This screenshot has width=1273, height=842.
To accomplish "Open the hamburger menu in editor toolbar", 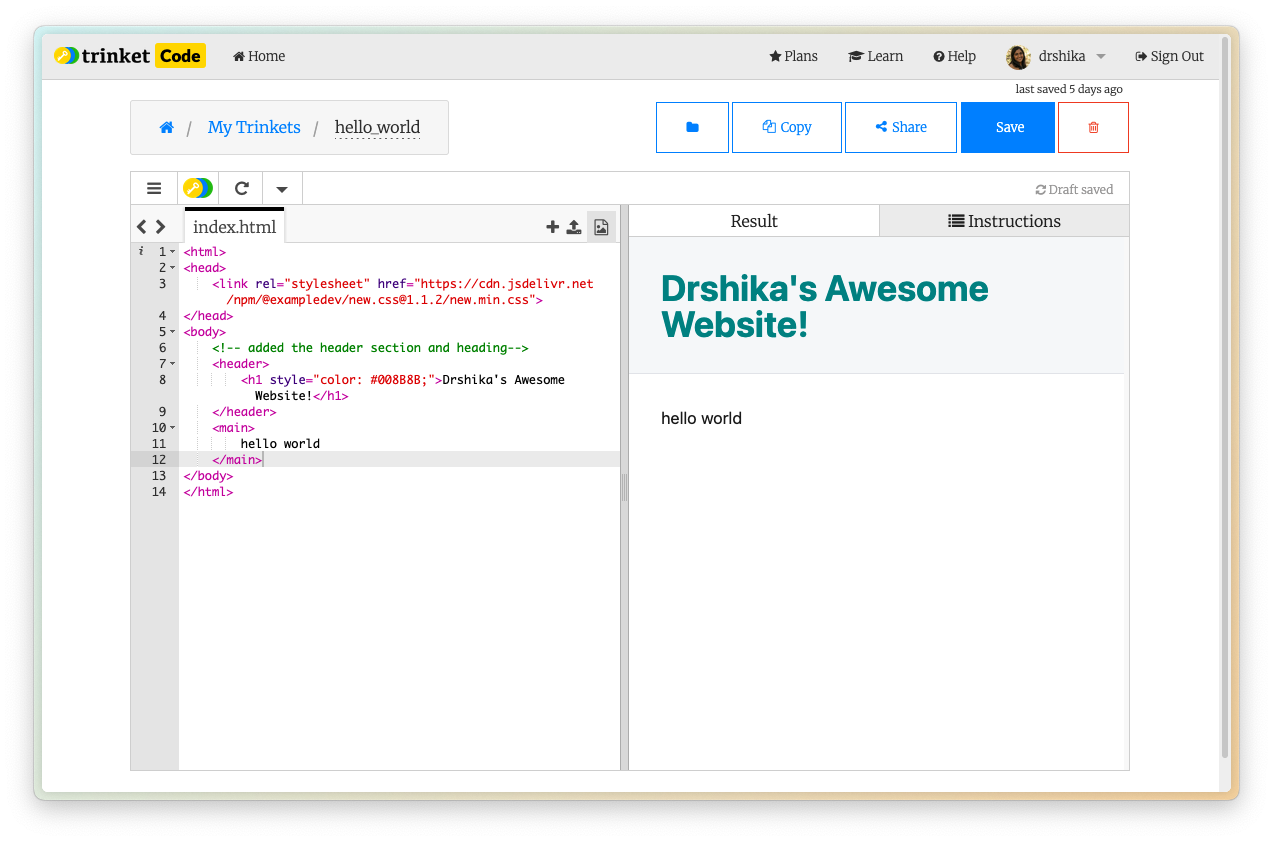I will pyautogui.click(x=154, y=188).
